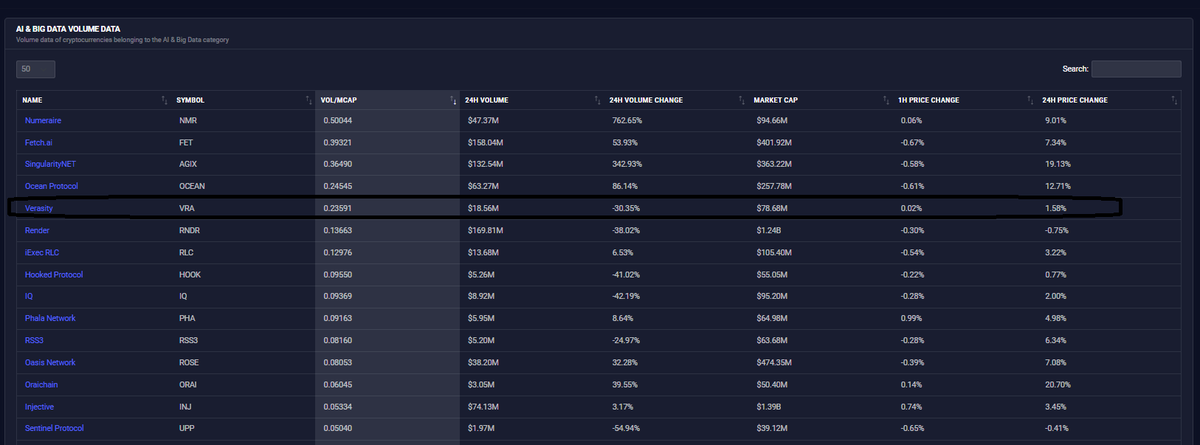Sort table by NAME column header
1200x445 pixels.
click(x=94, y=100)
